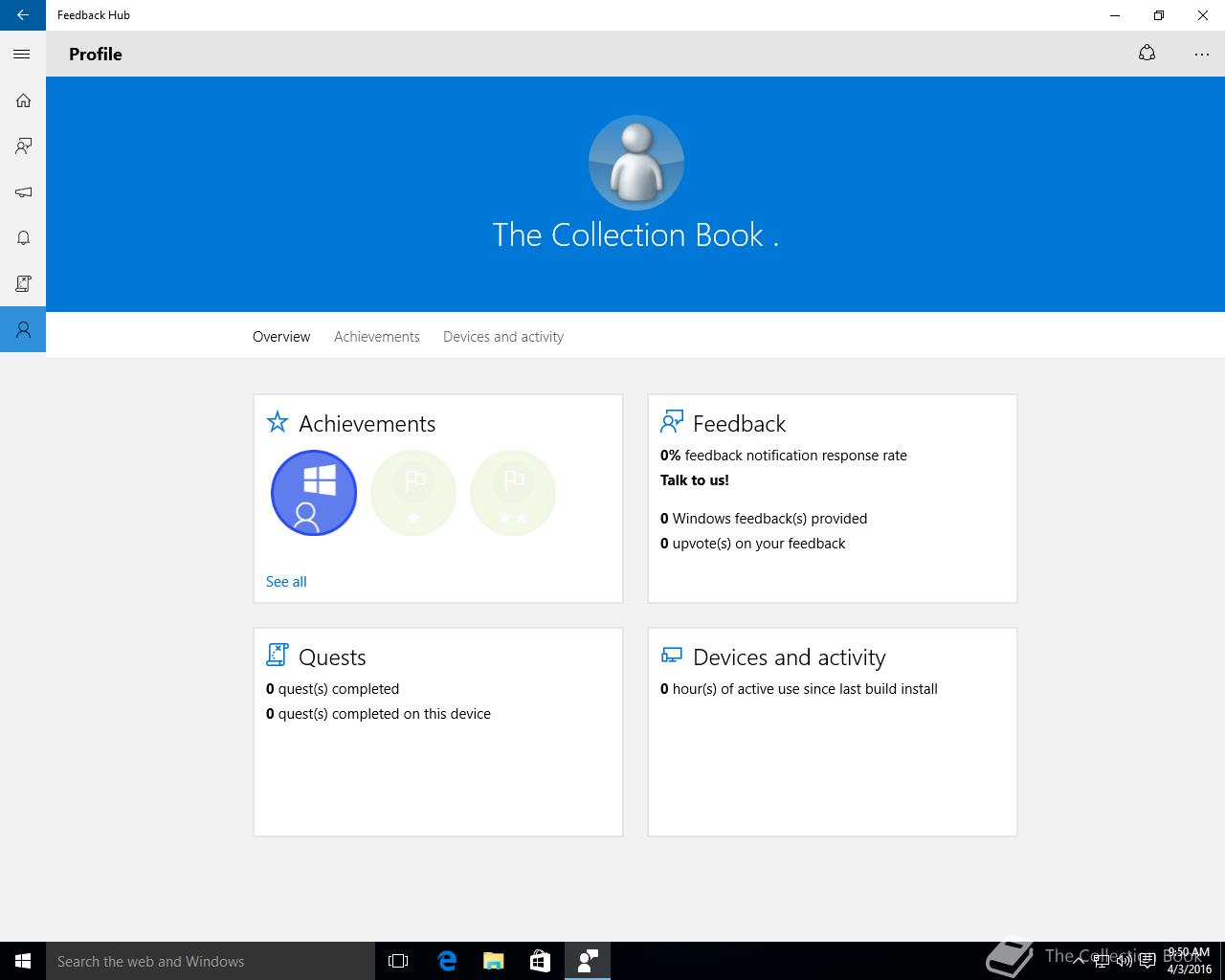Open Home from the sidebar
The width and height of the screenshot is (1225, 980).
[x=23, y=100]
